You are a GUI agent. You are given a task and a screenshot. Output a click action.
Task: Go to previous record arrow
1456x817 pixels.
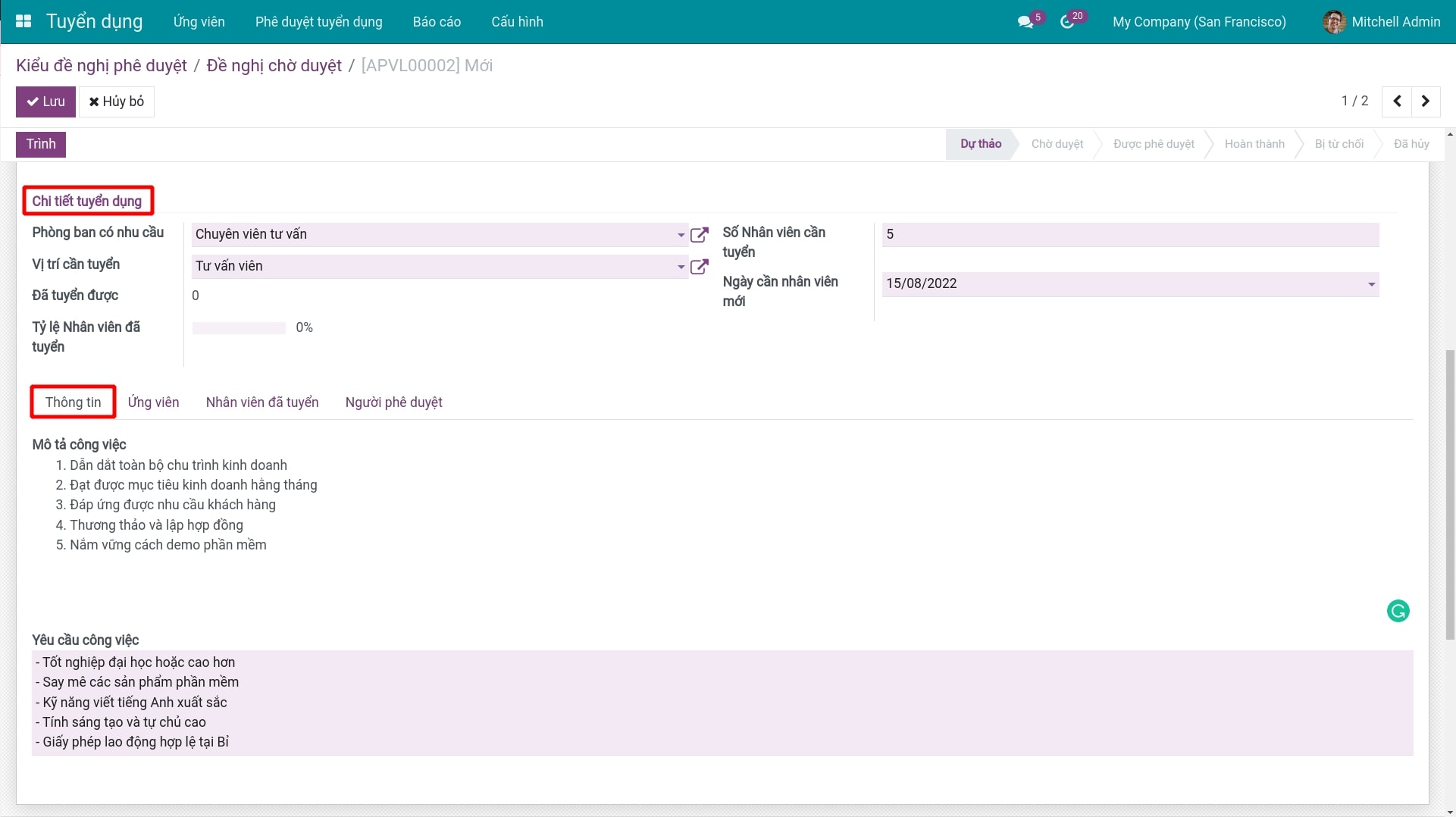1397,101
